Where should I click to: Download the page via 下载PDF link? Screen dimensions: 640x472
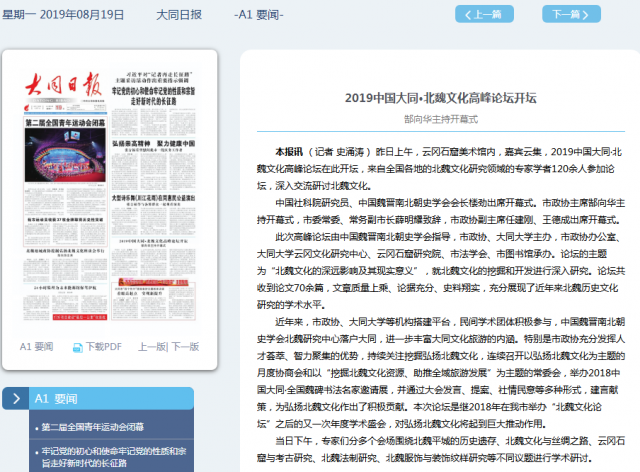(x=104, y=347)
